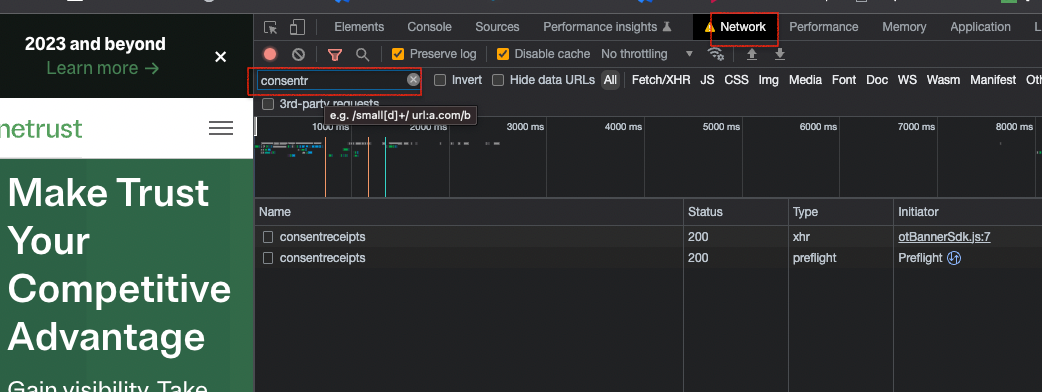Image resolution: width=1042 pixels, height=392 pixels.
Task: Uncheck the Preserve log checkbox
Action: coord(398,54)
